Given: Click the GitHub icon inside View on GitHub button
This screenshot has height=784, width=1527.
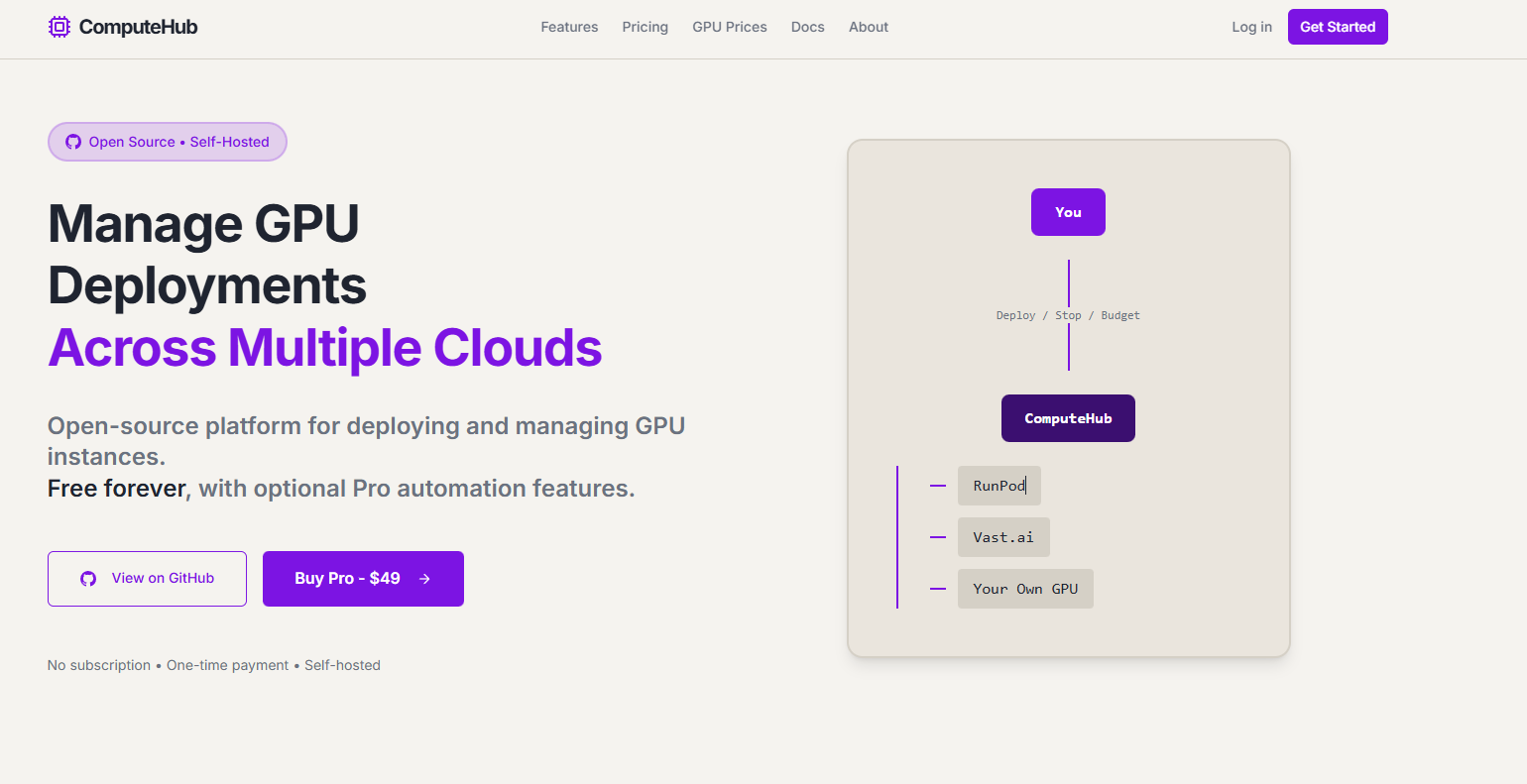Looking at the screenshot, I should point(88,578).
